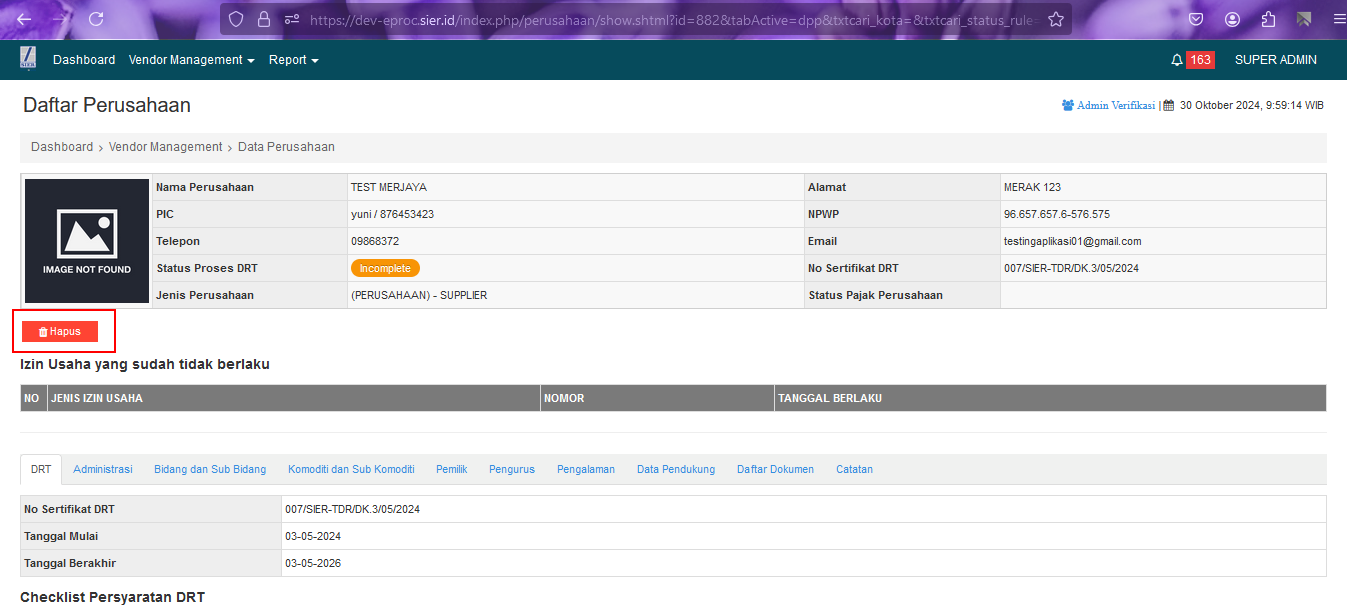Open Dashboard from the top navbar

[x=84, y=60]
